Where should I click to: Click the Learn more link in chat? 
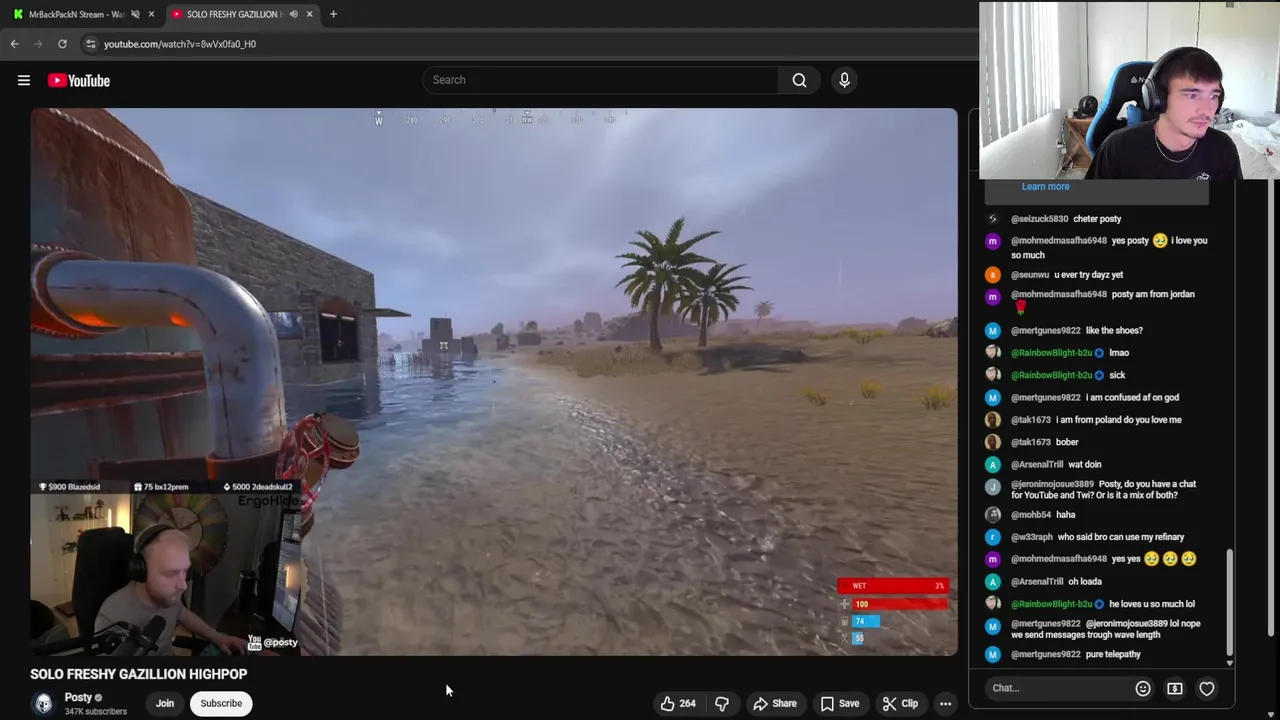click(1045, 186)
